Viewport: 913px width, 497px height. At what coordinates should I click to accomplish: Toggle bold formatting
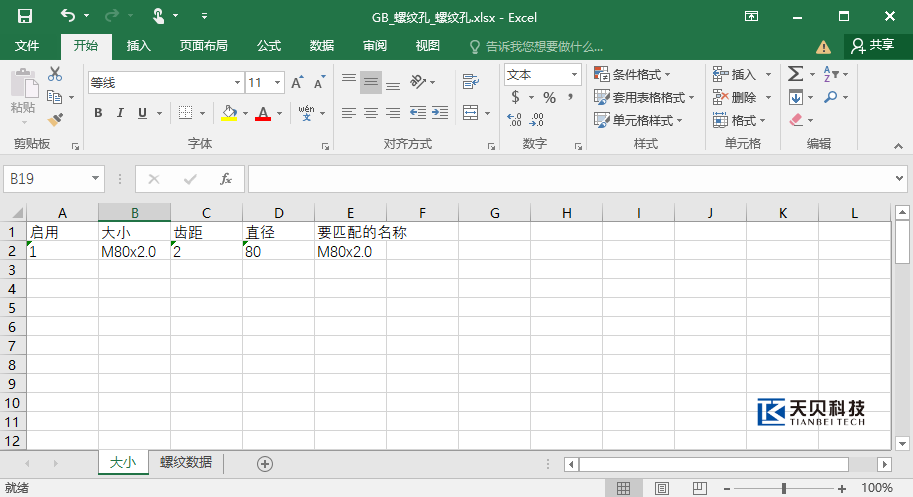pos(98,113)
